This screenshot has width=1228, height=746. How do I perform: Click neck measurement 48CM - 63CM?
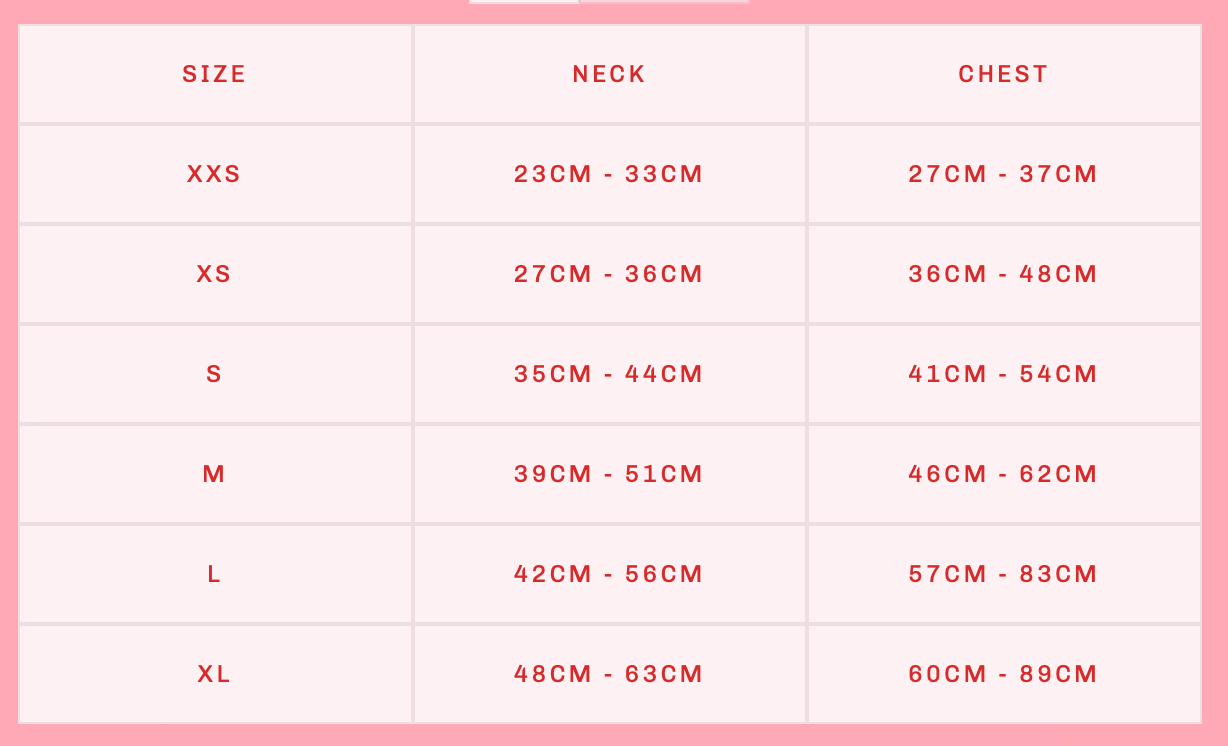click(609, 674)
